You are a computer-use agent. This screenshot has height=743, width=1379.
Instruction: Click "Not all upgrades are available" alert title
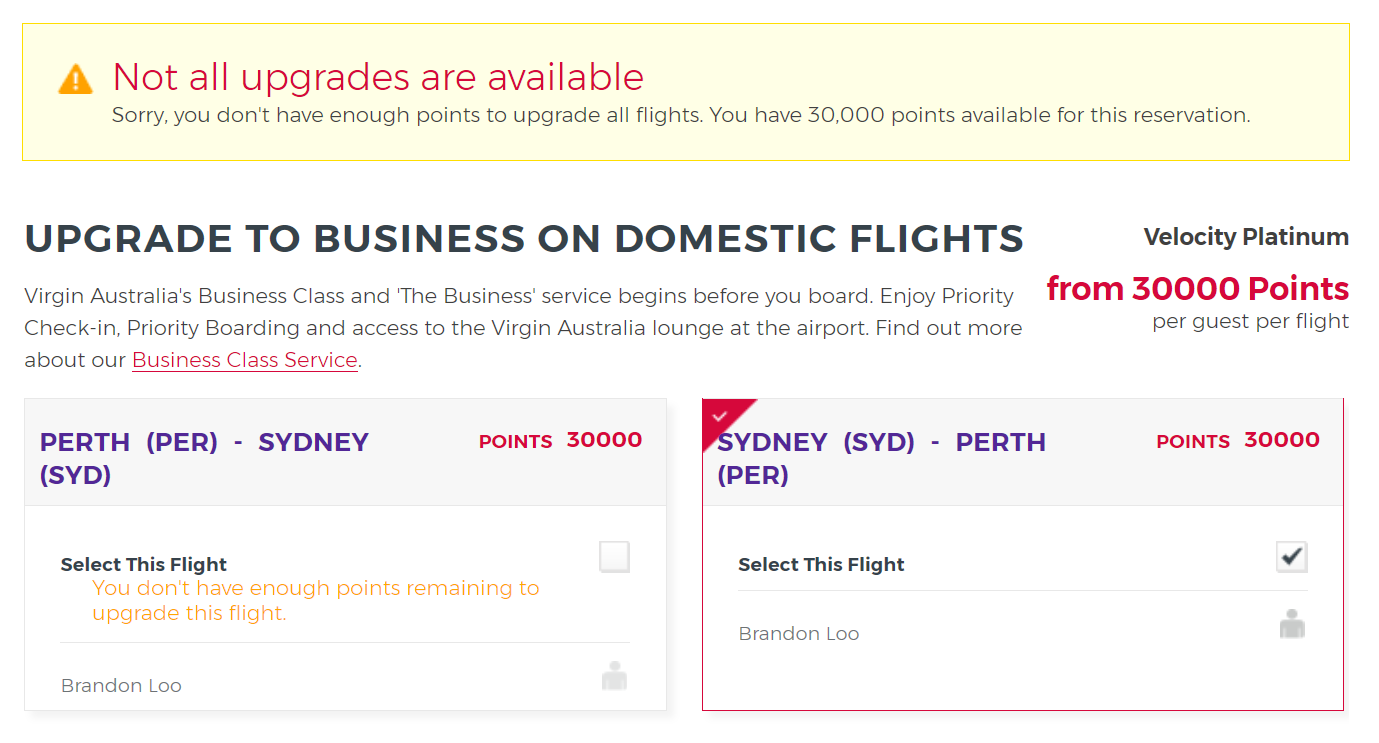tap(378, 77)
